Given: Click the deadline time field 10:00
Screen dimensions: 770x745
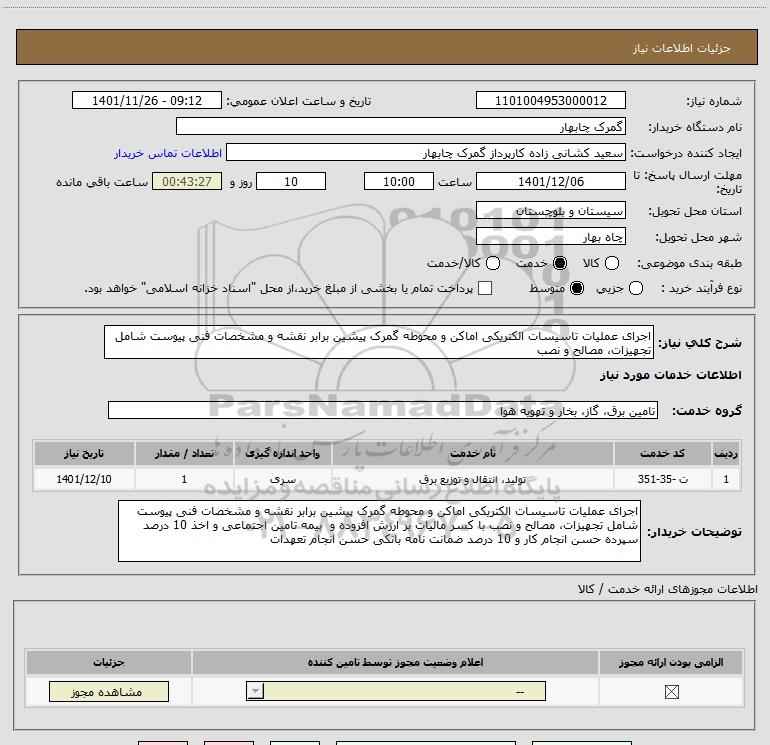Looking at the screenshot, I should tap(399, 181).
